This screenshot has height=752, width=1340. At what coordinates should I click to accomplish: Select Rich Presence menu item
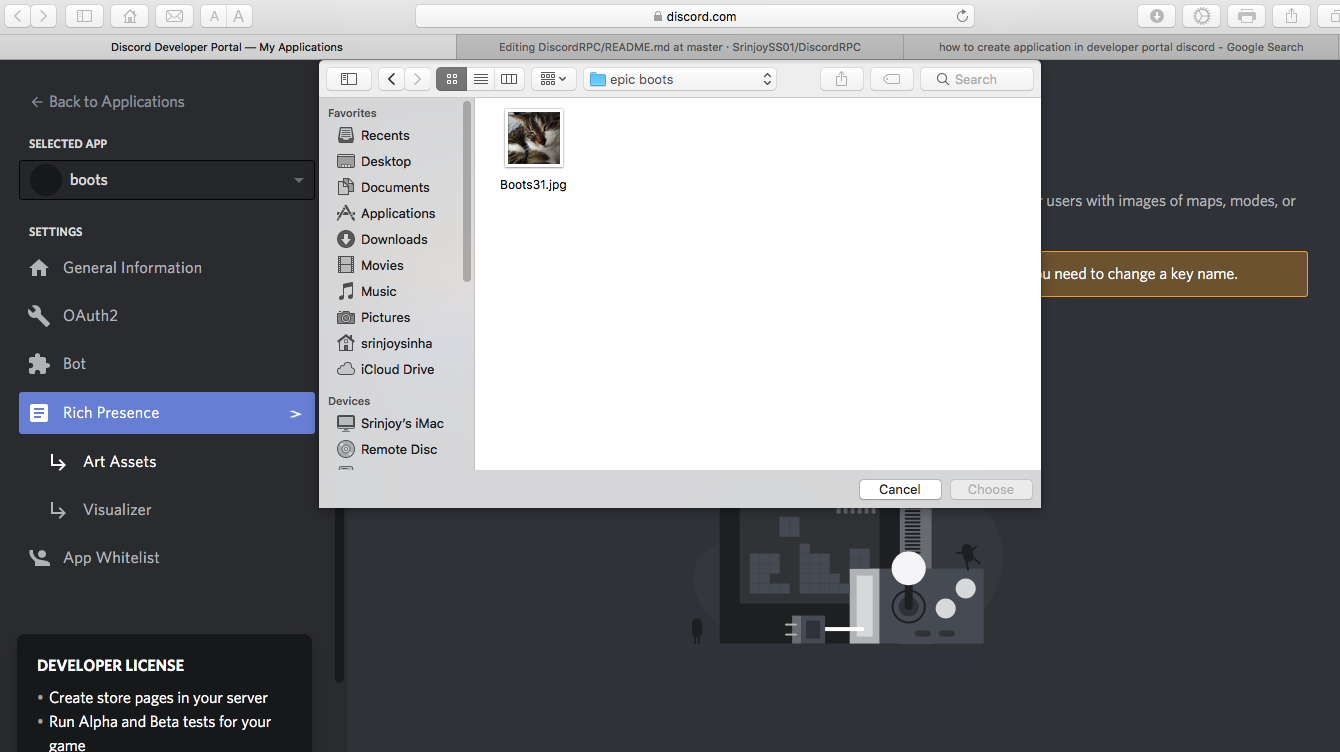(167, 413)
